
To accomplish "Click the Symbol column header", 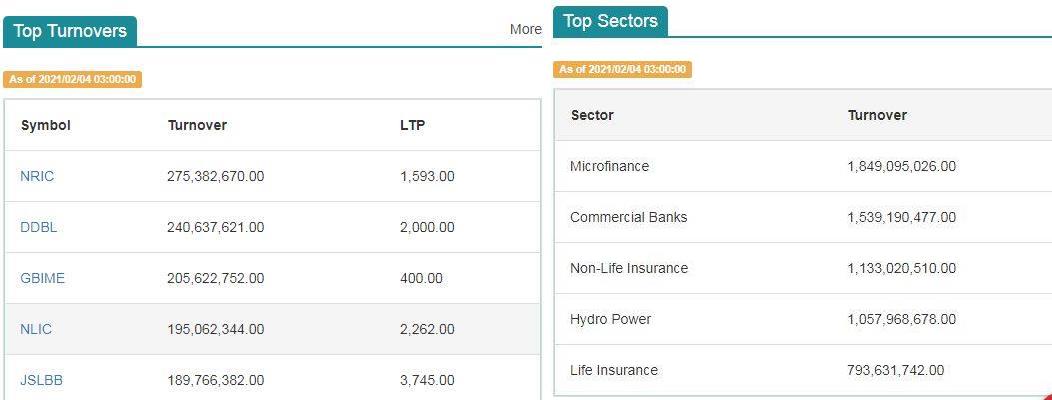I will (x=46, y=126).
